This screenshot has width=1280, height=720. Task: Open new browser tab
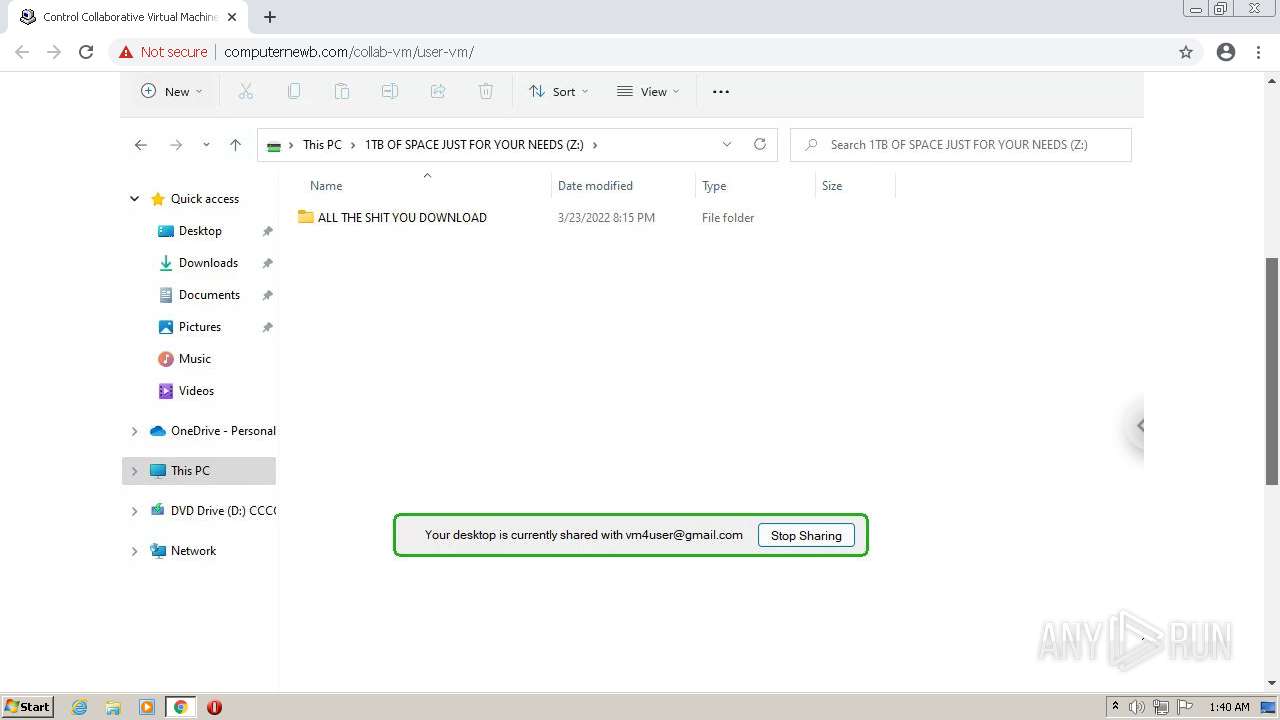pyautogui.click(x=270, y=17)
